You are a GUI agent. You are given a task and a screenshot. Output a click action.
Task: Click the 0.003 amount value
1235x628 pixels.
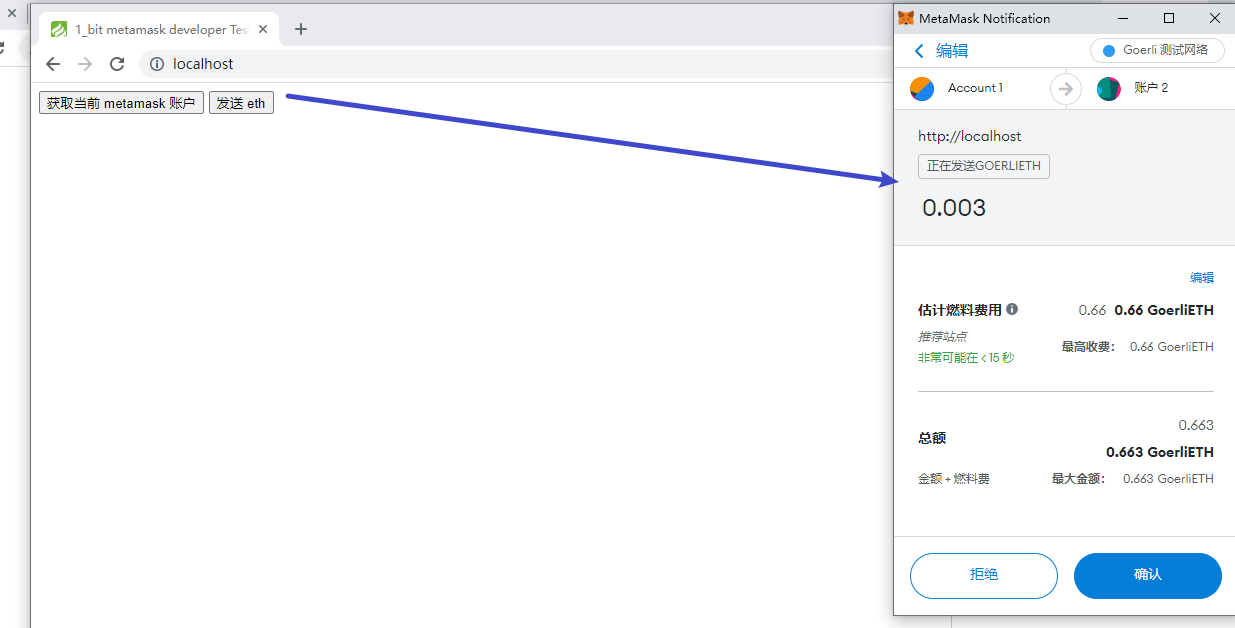pos(954,208)
